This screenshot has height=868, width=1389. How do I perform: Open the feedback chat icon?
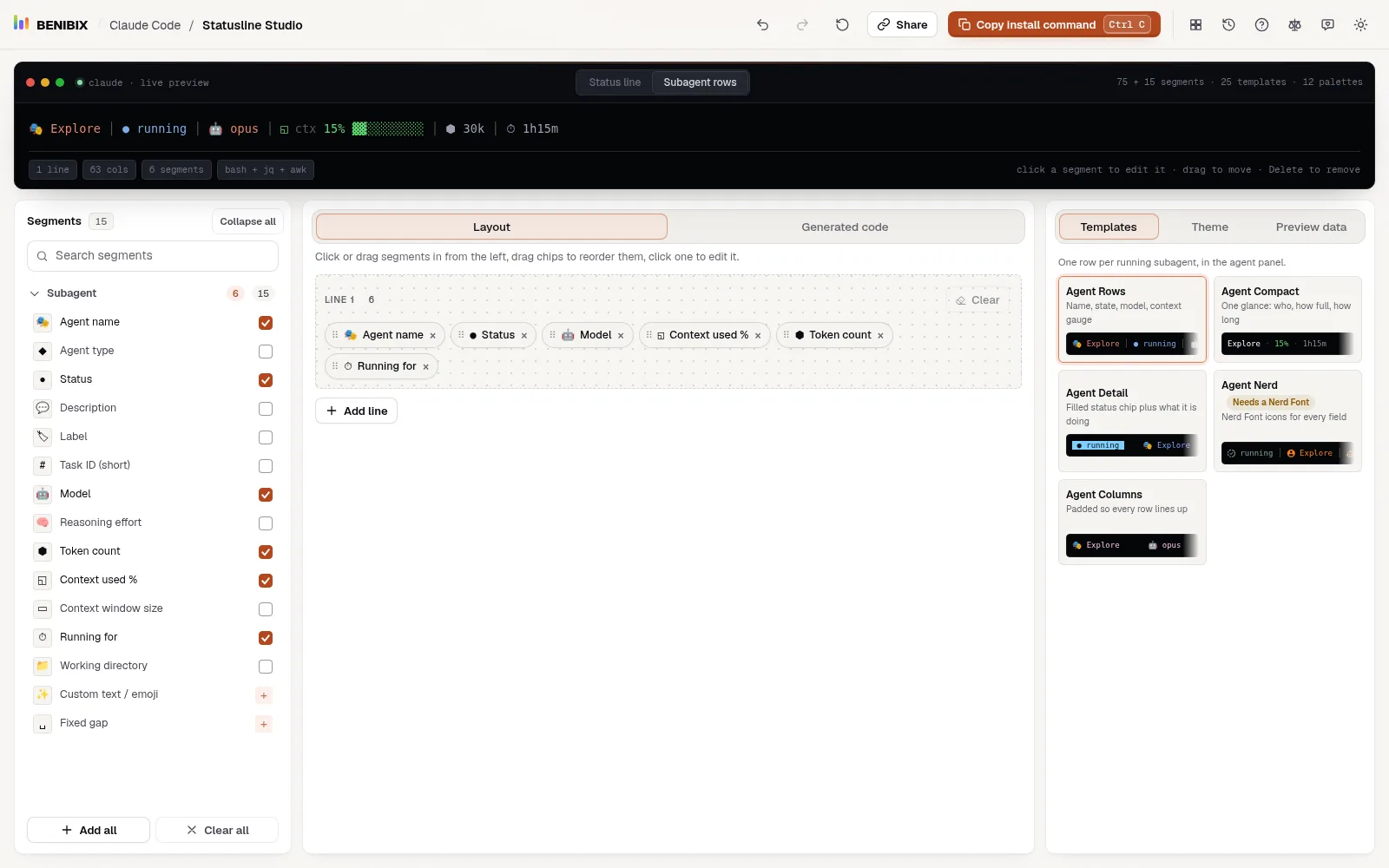click(1327, 24)
